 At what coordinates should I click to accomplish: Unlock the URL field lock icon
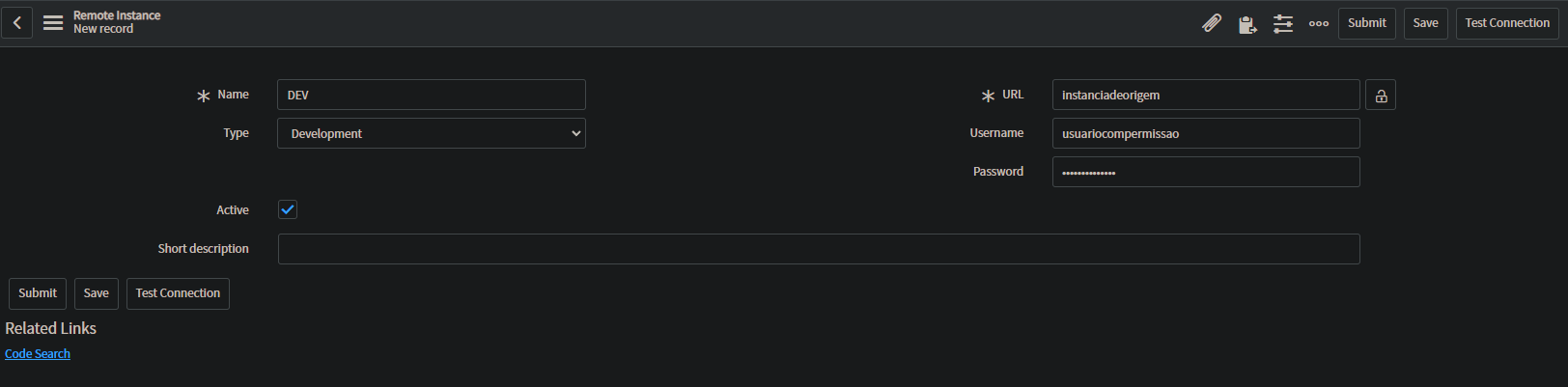1381,96
